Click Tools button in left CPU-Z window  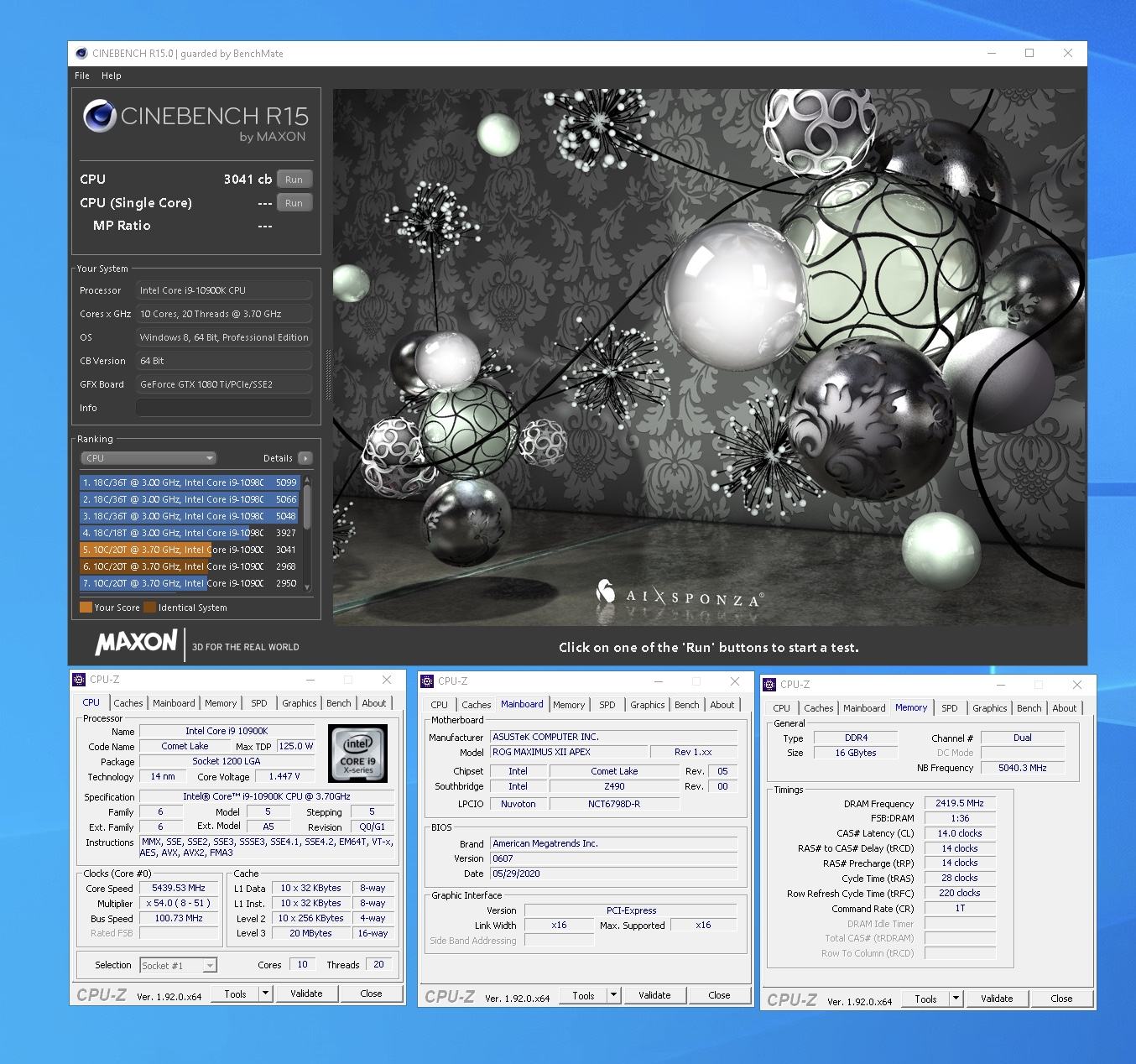coord(235,994)
